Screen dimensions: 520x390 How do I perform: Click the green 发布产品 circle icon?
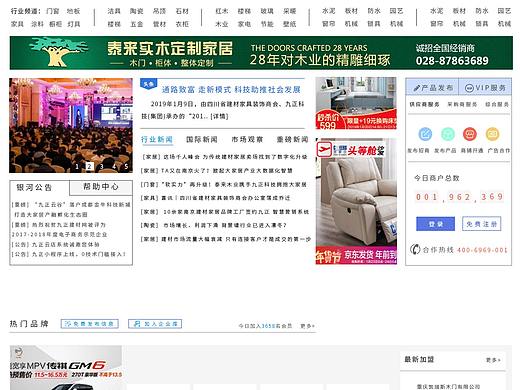coord(448,134)
